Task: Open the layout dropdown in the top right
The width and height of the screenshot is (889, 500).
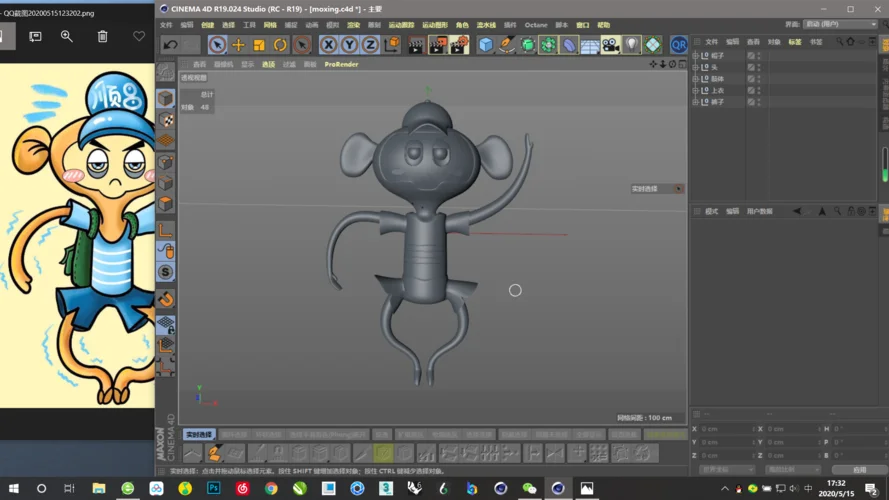Action: (840, 24)
